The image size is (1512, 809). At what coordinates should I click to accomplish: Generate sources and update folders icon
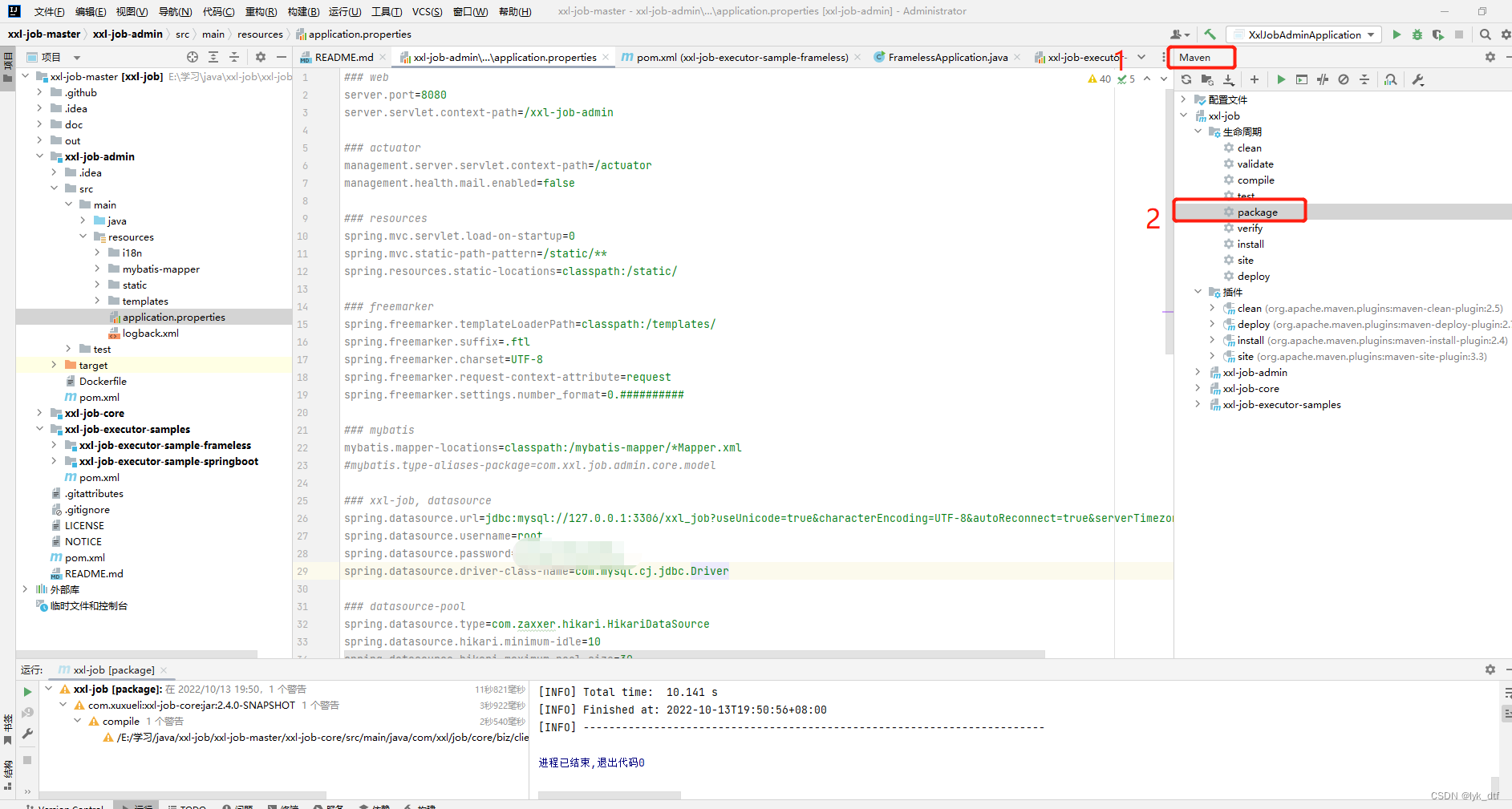(x=1207, y=79)
